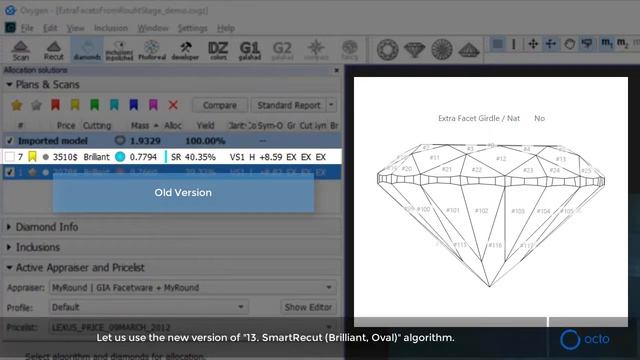The image size is (640, 360).
Task: Click the fancy toolbar icon
Action: [x=349, y=51]
